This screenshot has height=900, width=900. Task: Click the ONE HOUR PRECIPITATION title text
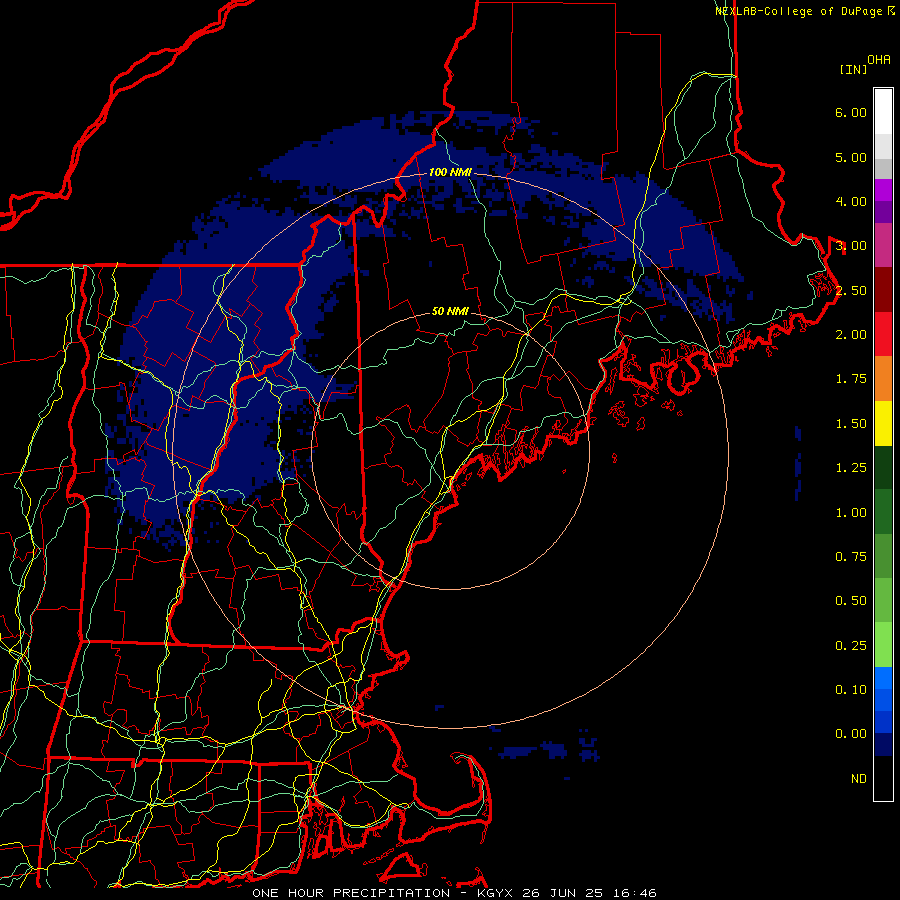(x=351, y=893)
